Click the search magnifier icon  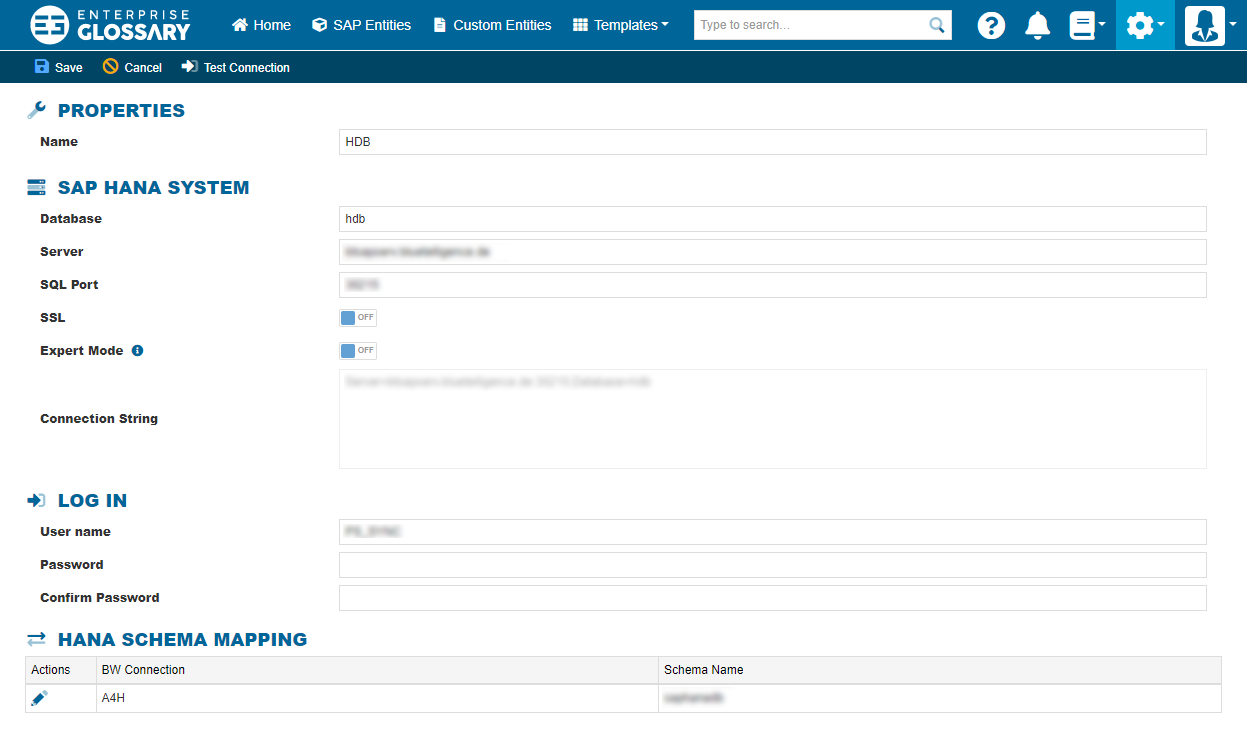[x=937, y=25]
